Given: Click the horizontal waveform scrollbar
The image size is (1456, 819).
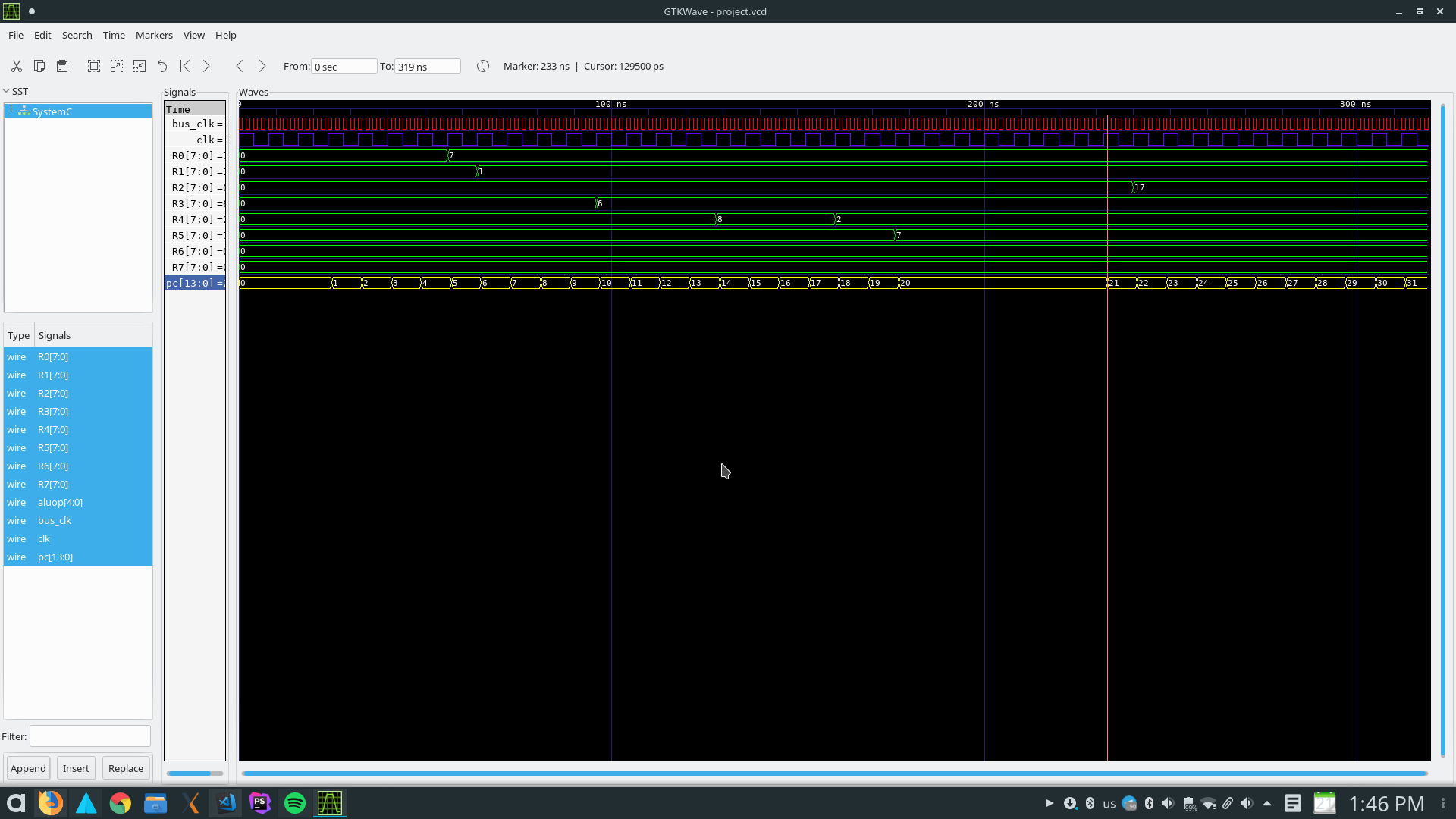Looking at the screenshot, I should tap(834, 773).
